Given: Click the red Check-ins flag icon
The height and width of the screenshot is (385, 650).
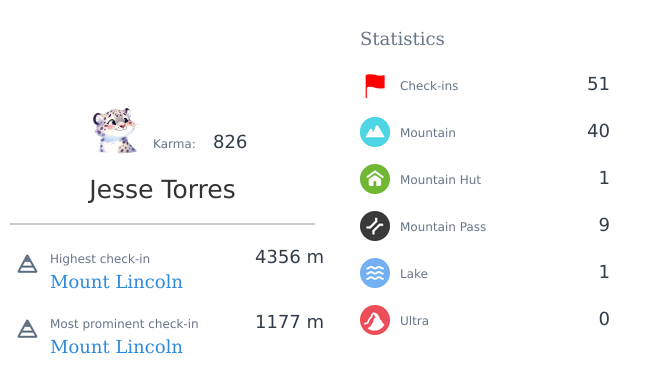Looking at the screenshot, I should (375, 86).
